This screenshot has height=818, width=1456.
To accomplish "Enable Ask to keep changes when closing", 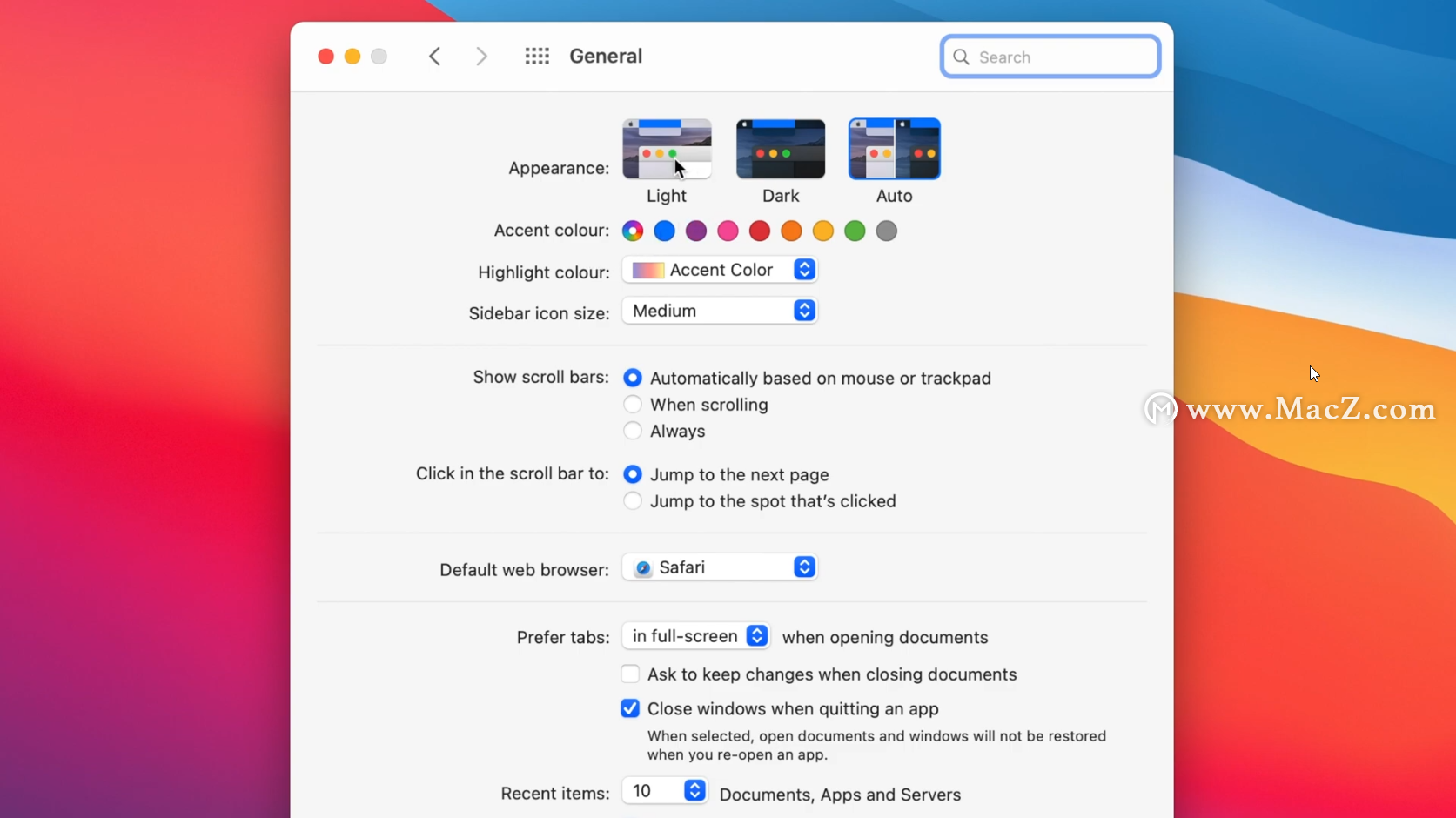I will (x=630, y=674).
